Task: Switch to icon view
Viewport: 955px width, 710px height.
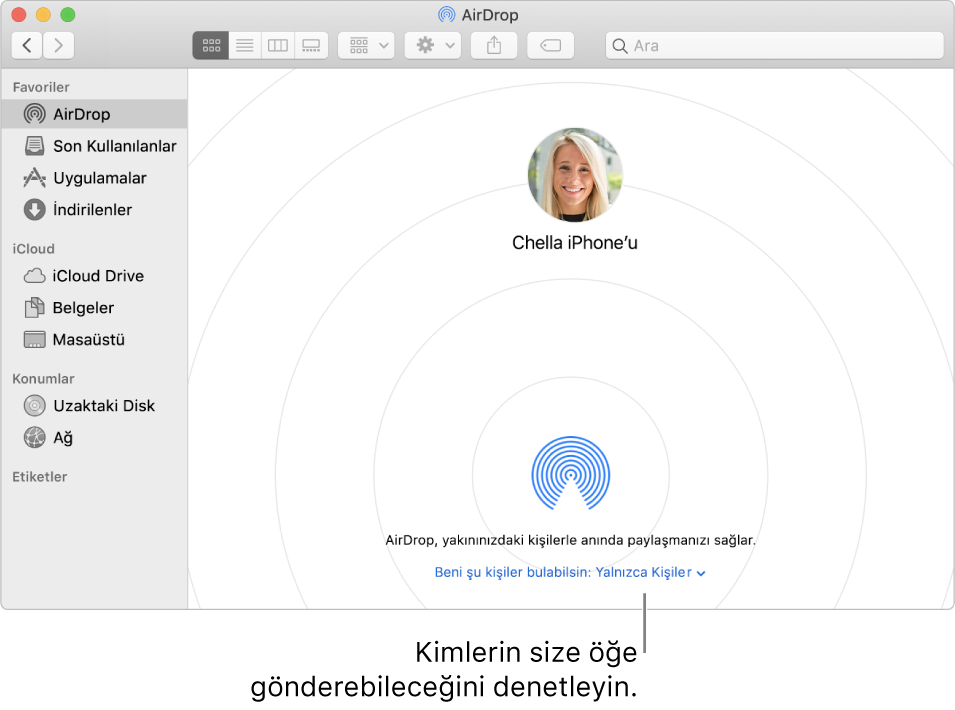Action: pyautogui.click(x=211, y=46)
